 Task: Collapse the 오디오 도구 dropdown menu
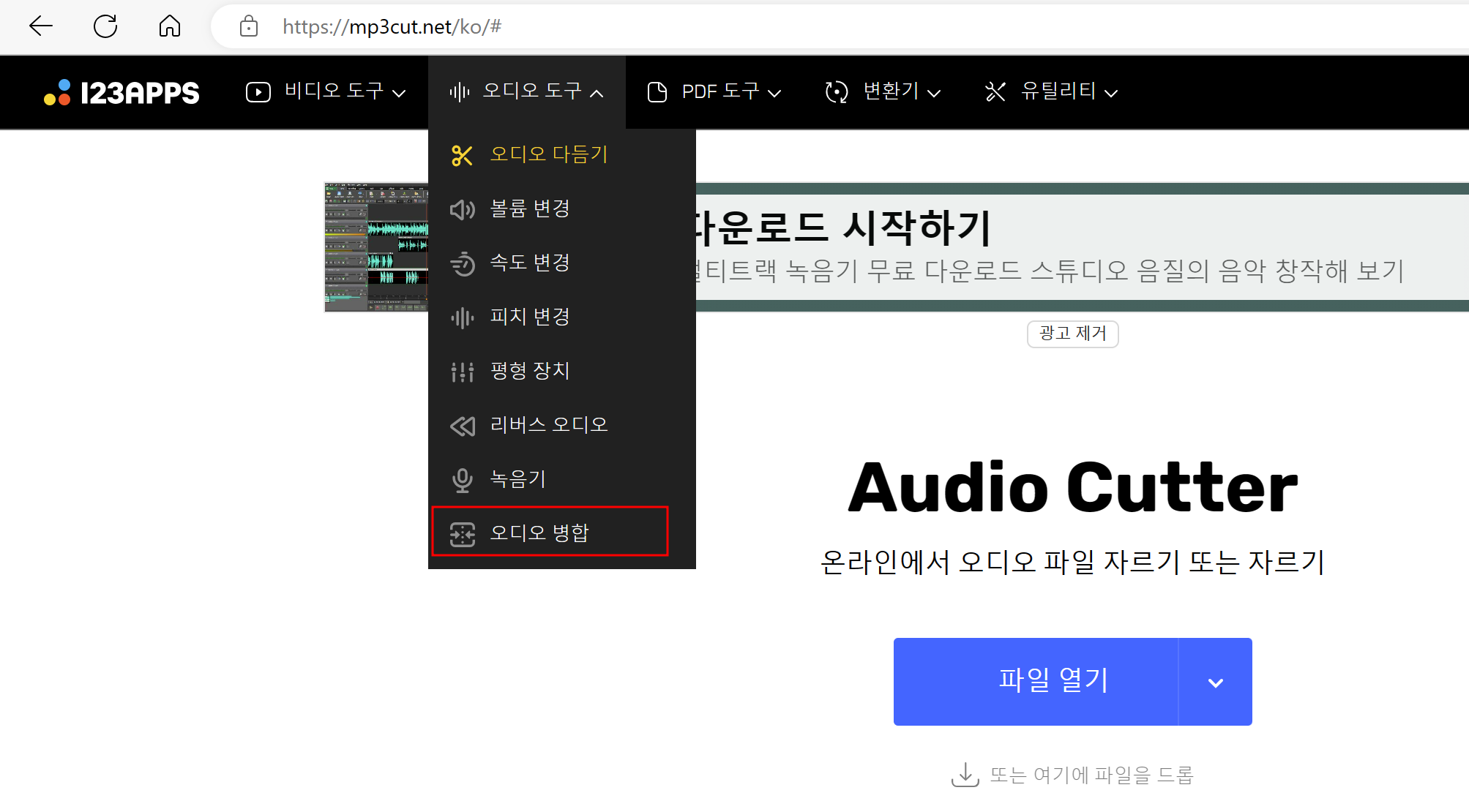coord(526,92)
